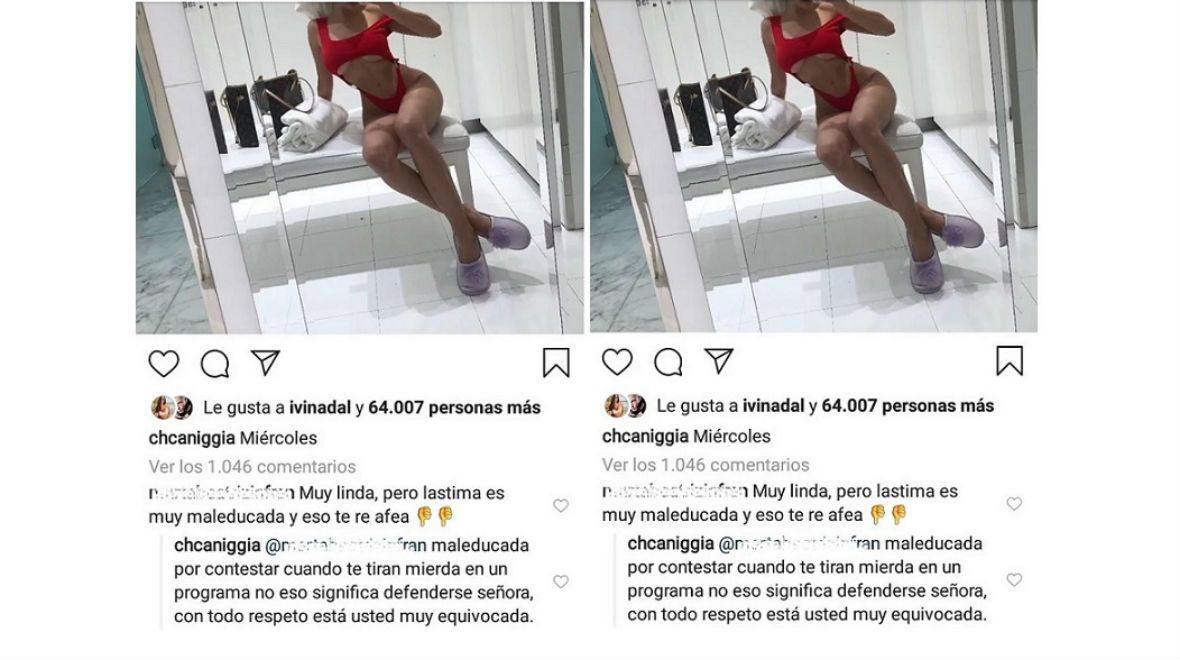1180x660 pixels.
Task: Like chcaniggia's reply in left post
Action: (x=561, y=582)
